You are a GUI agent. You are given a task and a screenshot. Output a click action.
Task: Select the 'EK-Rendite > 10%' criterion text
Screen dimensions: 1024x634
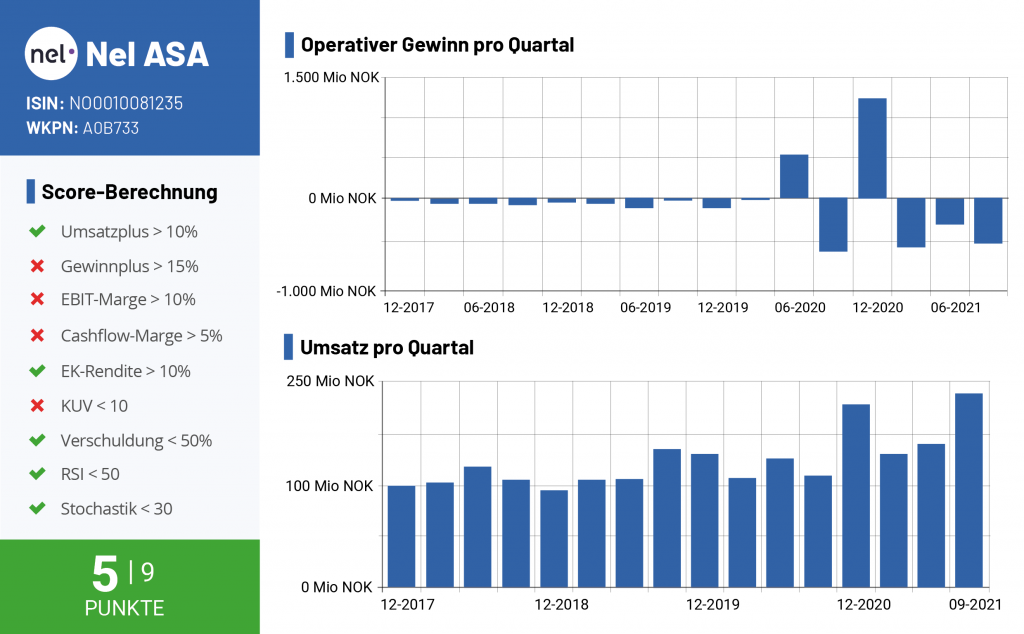tap(125, 372)
